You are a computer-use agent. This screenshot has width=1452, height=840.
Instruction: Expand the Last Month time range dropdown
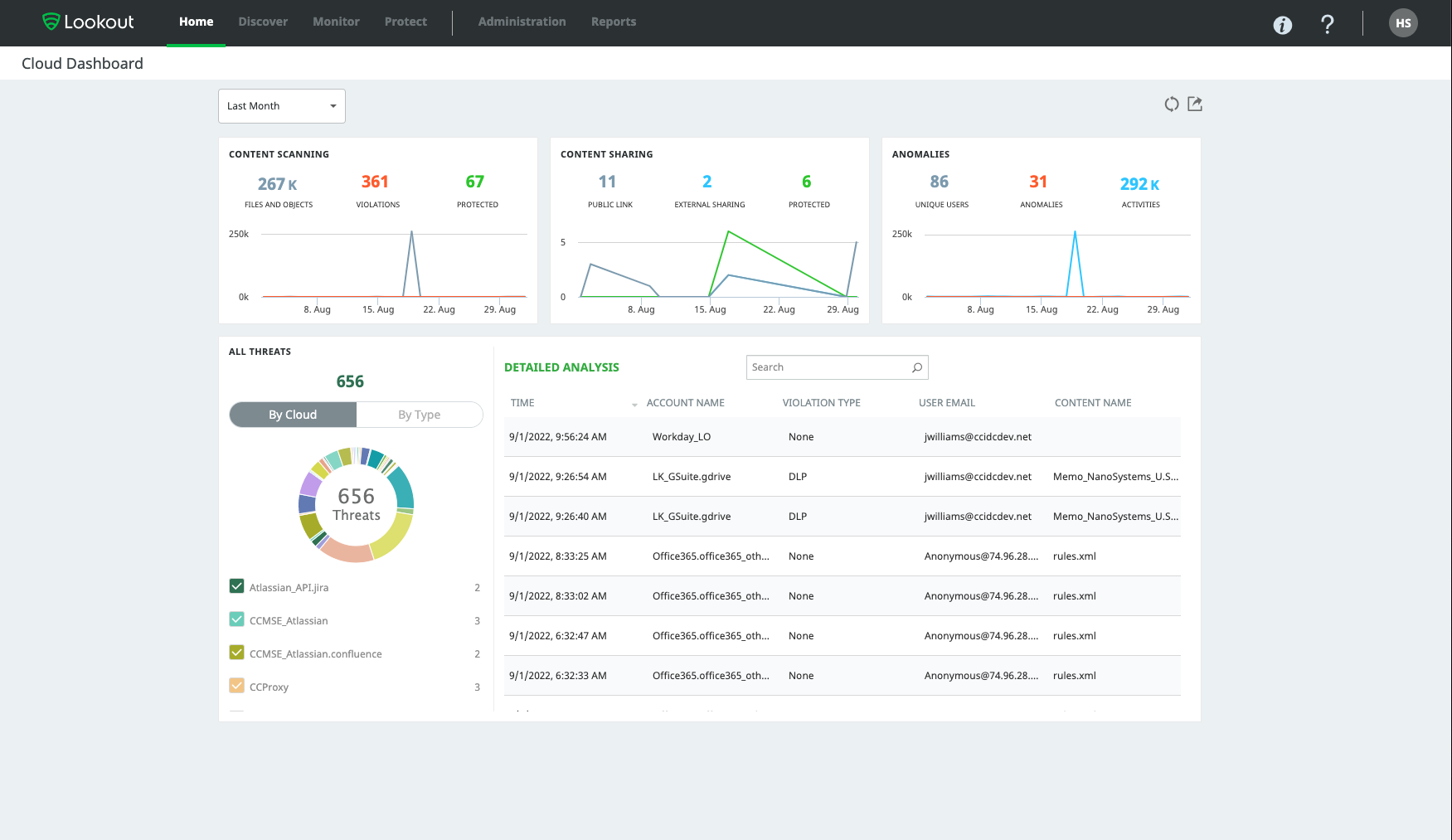pos(281,106)
